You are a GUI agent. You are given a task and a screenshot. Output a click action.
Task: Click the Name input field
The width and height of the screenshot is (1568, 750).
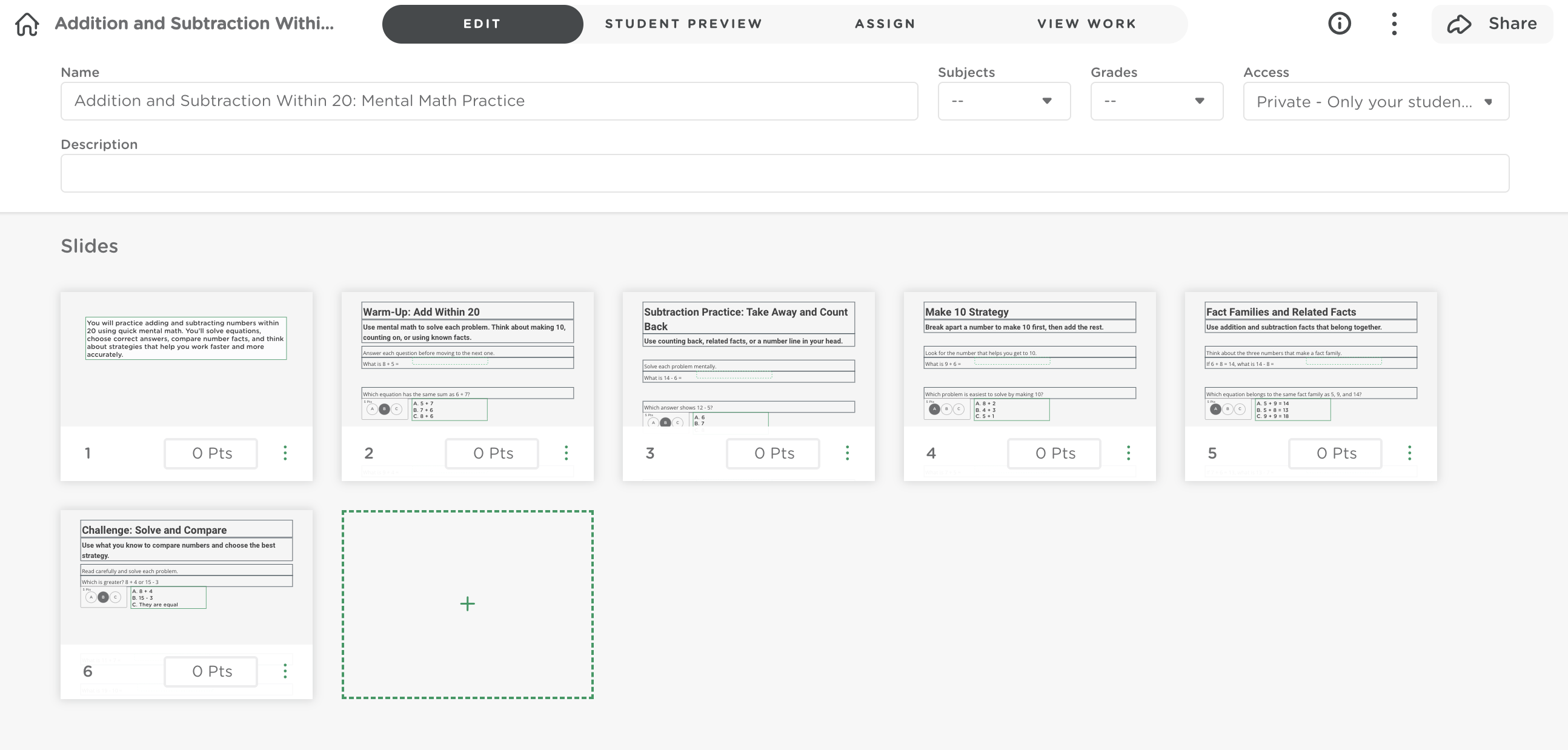[x=489, y=101]
